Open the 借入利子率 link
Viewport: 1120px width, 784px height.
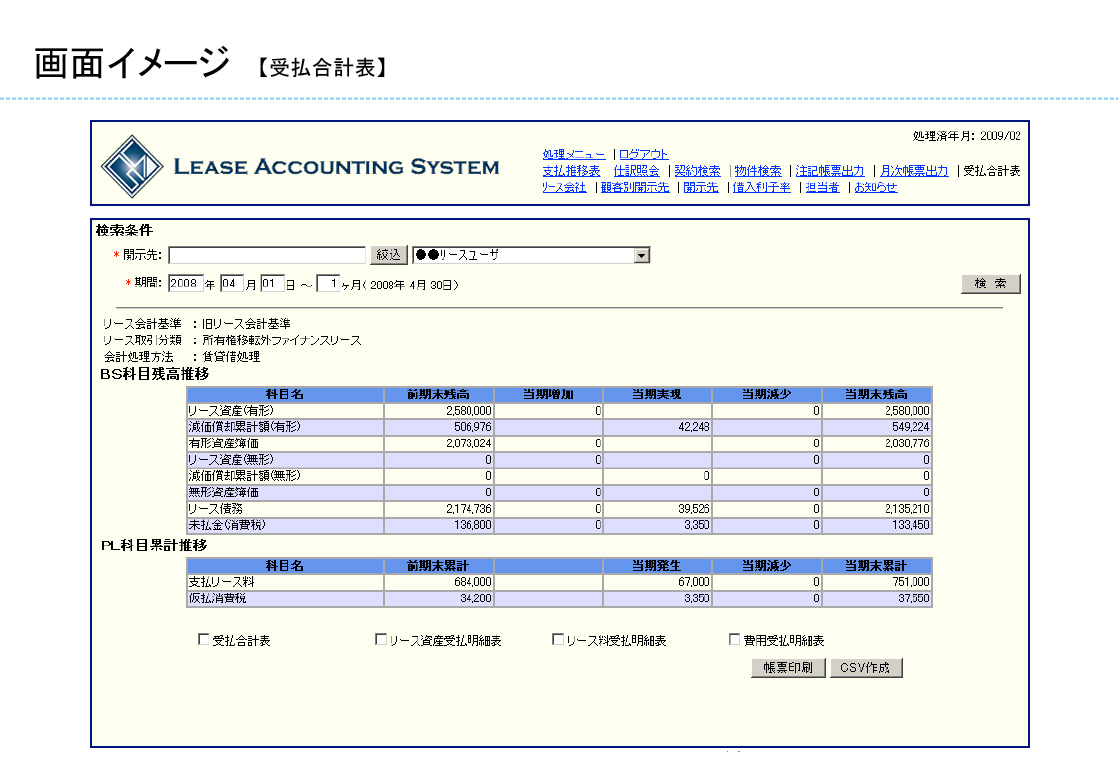point(761,187)
